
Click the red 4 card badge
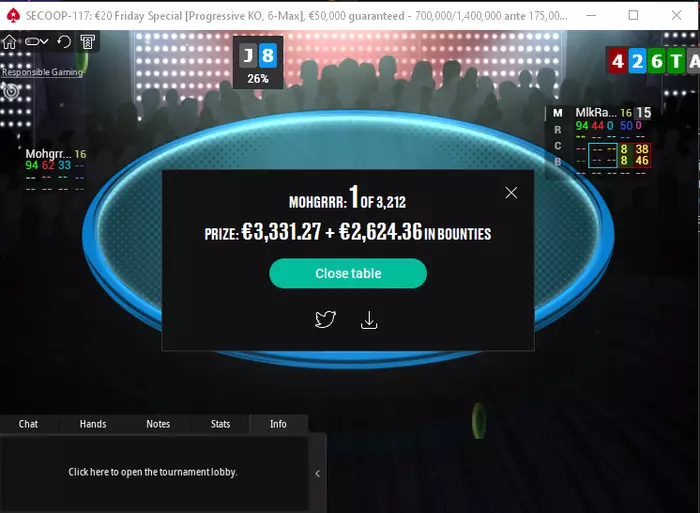coord(617,61)
